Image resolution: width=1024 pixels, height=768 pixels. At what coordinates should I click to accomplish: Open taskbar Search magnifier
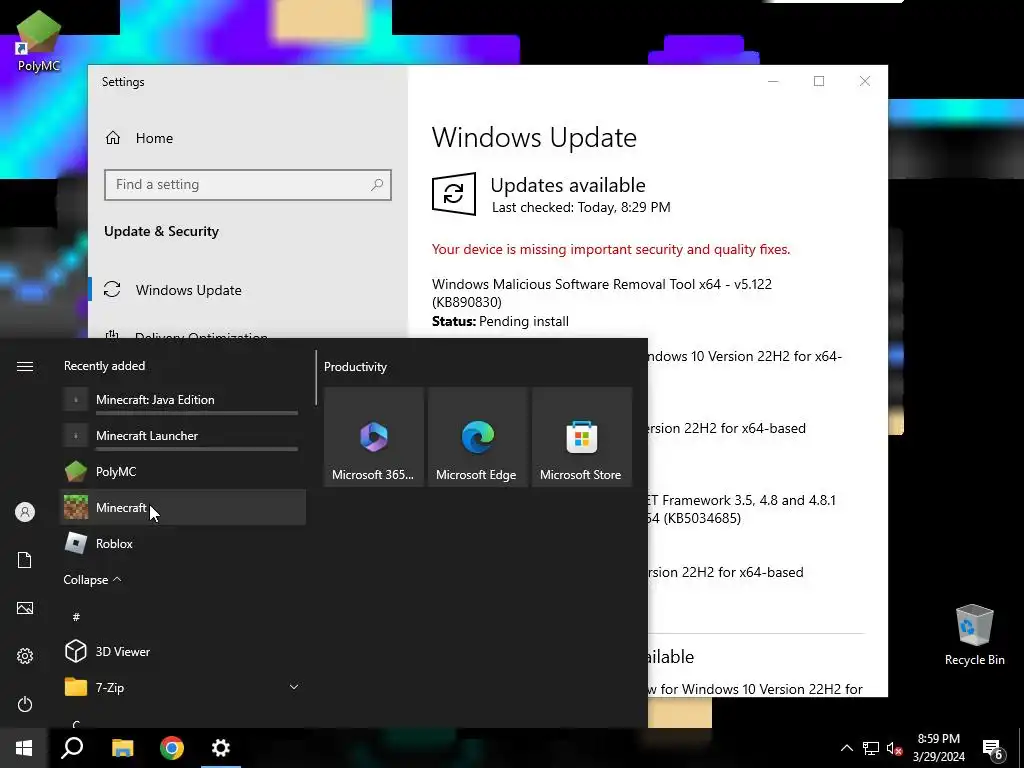pyautogui.click(x=72, y=748)
